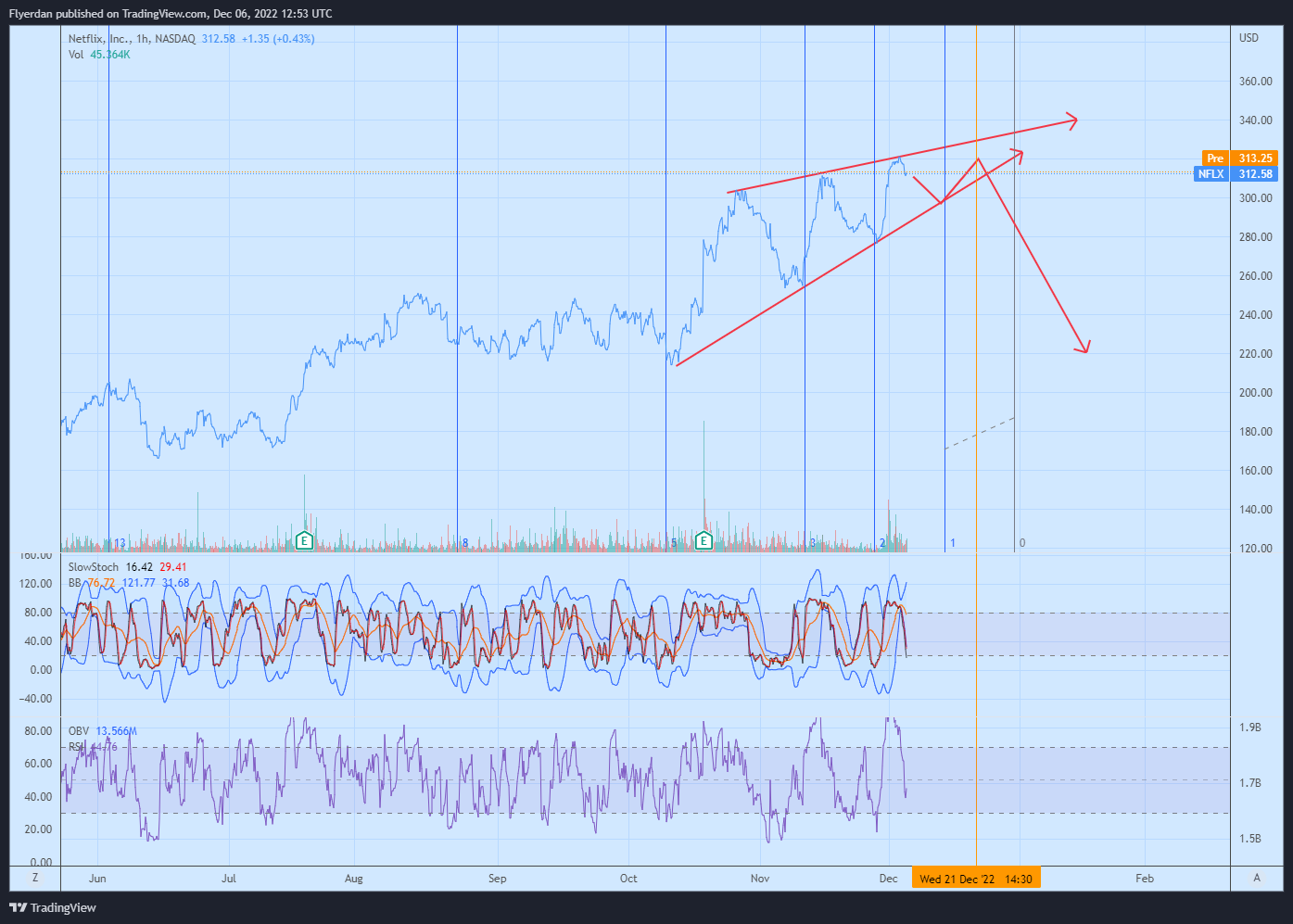Image resolution: width=1293 pixels, height=924 pixels.
Task: Click the Wed 21 Dec '22 14:30 date label
Action: click(976, 879)
